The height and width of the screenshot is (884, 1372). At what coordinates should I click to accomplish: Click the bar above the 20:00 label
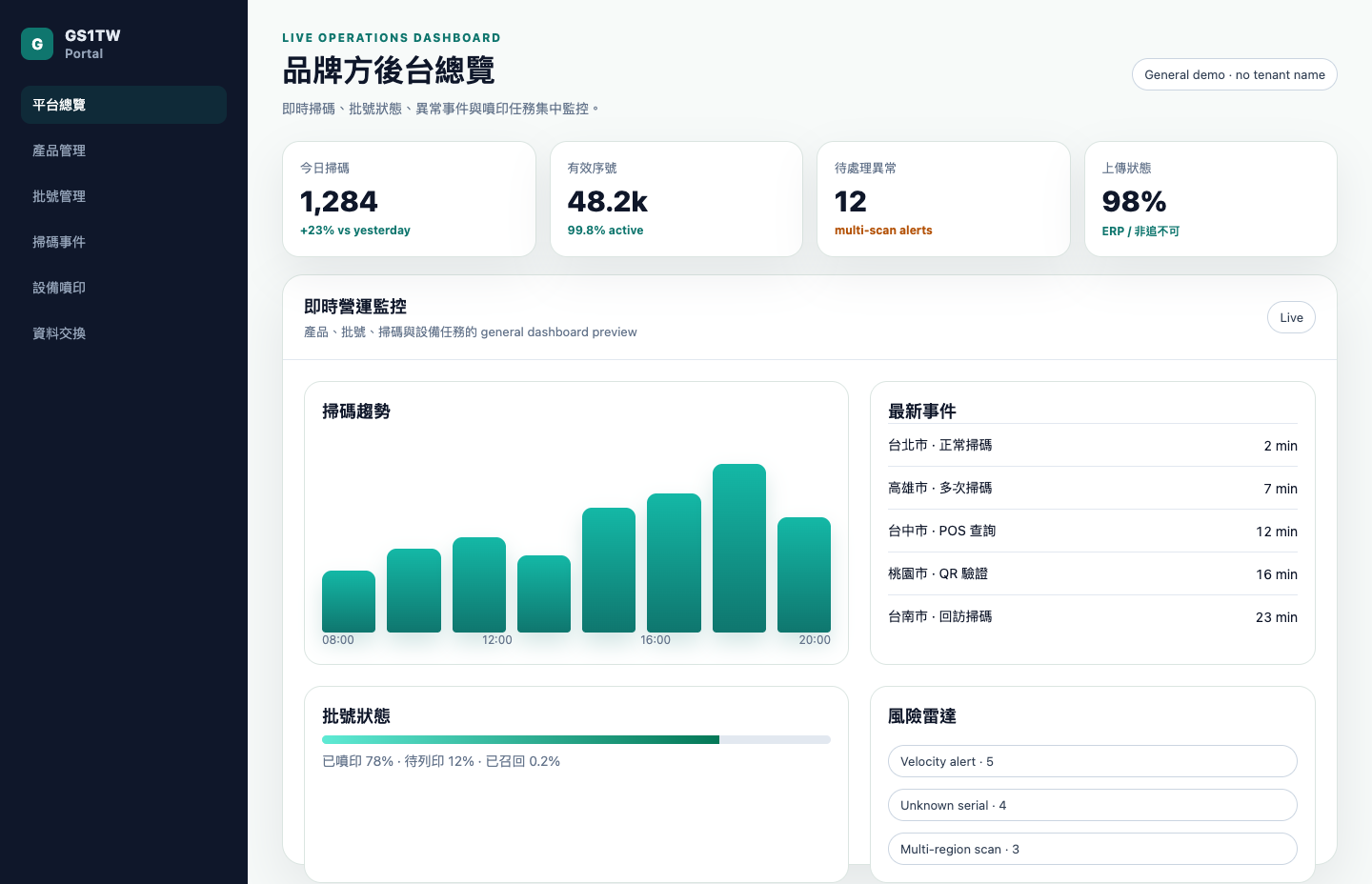point(804,574)
